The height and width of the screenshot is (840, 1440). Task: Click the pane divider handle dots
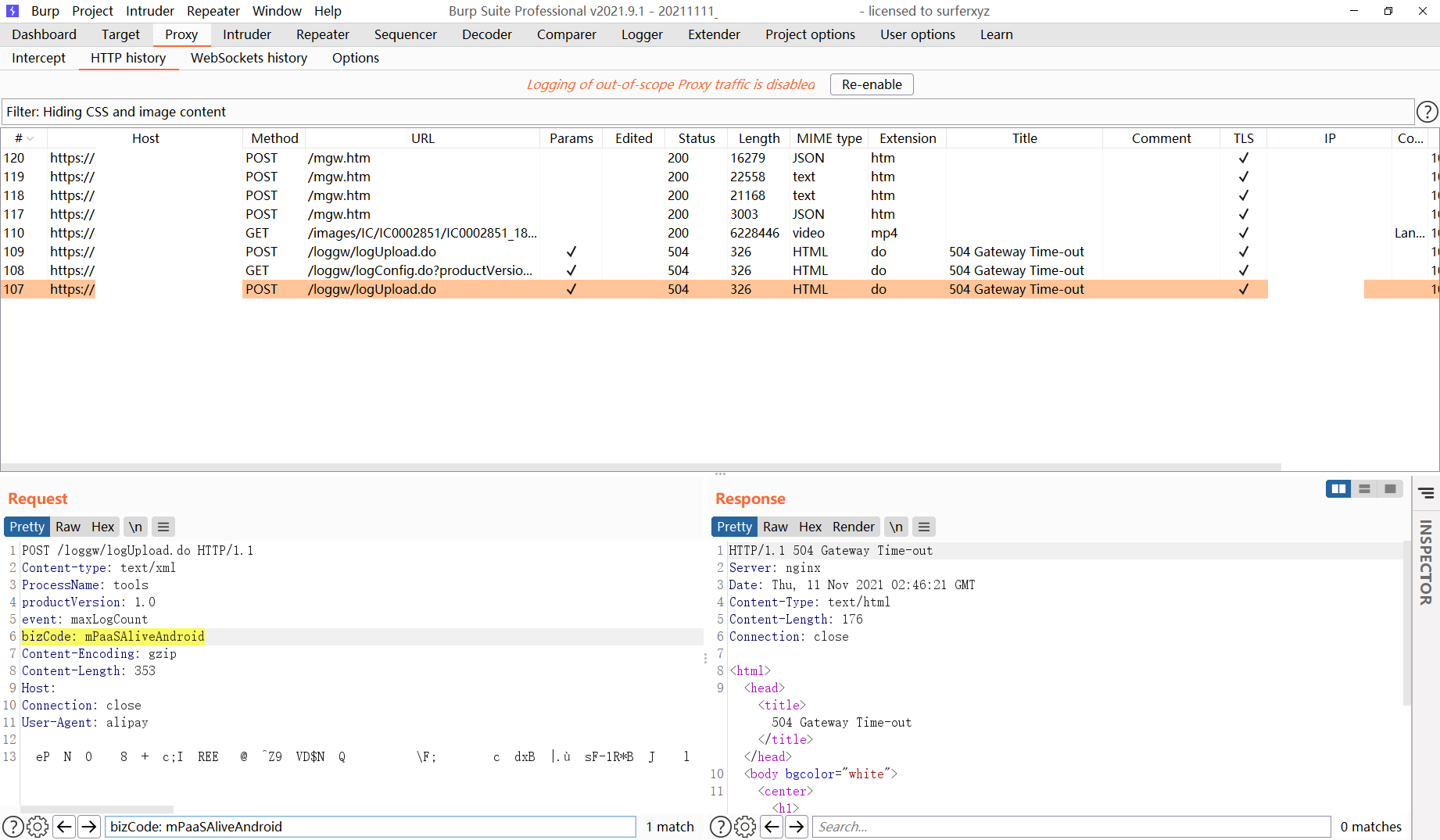pyautogui.click(x=720, y=474)
